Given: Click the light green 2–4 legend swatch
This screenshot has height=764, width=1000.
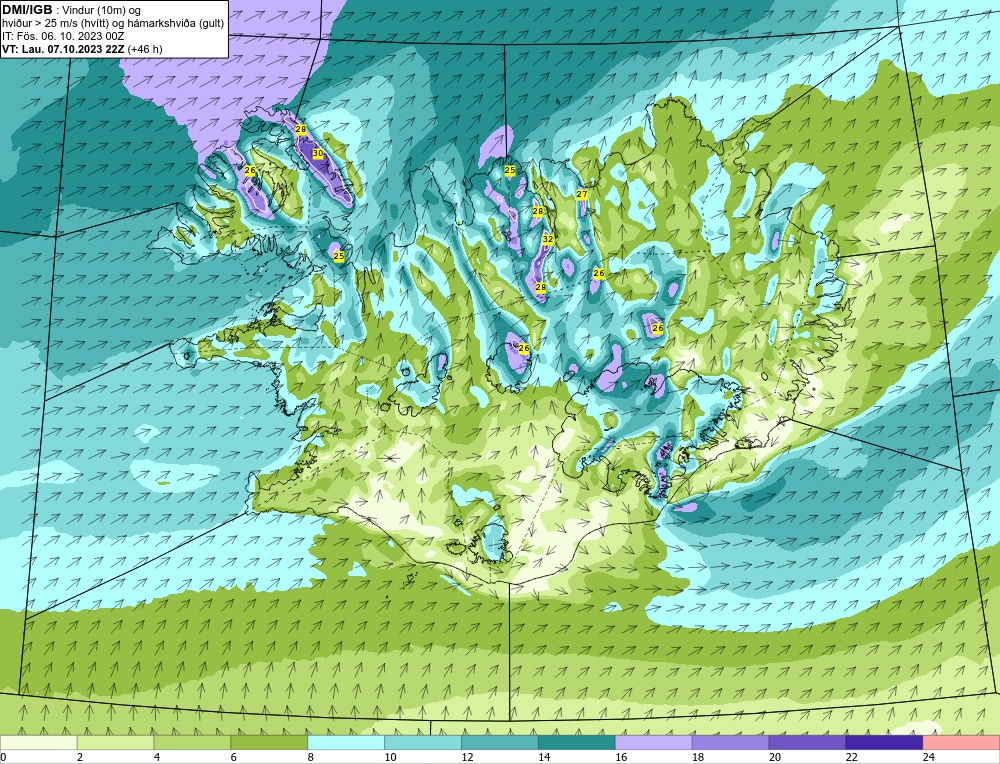Looking at the screenshot, I should pos(115,742).
